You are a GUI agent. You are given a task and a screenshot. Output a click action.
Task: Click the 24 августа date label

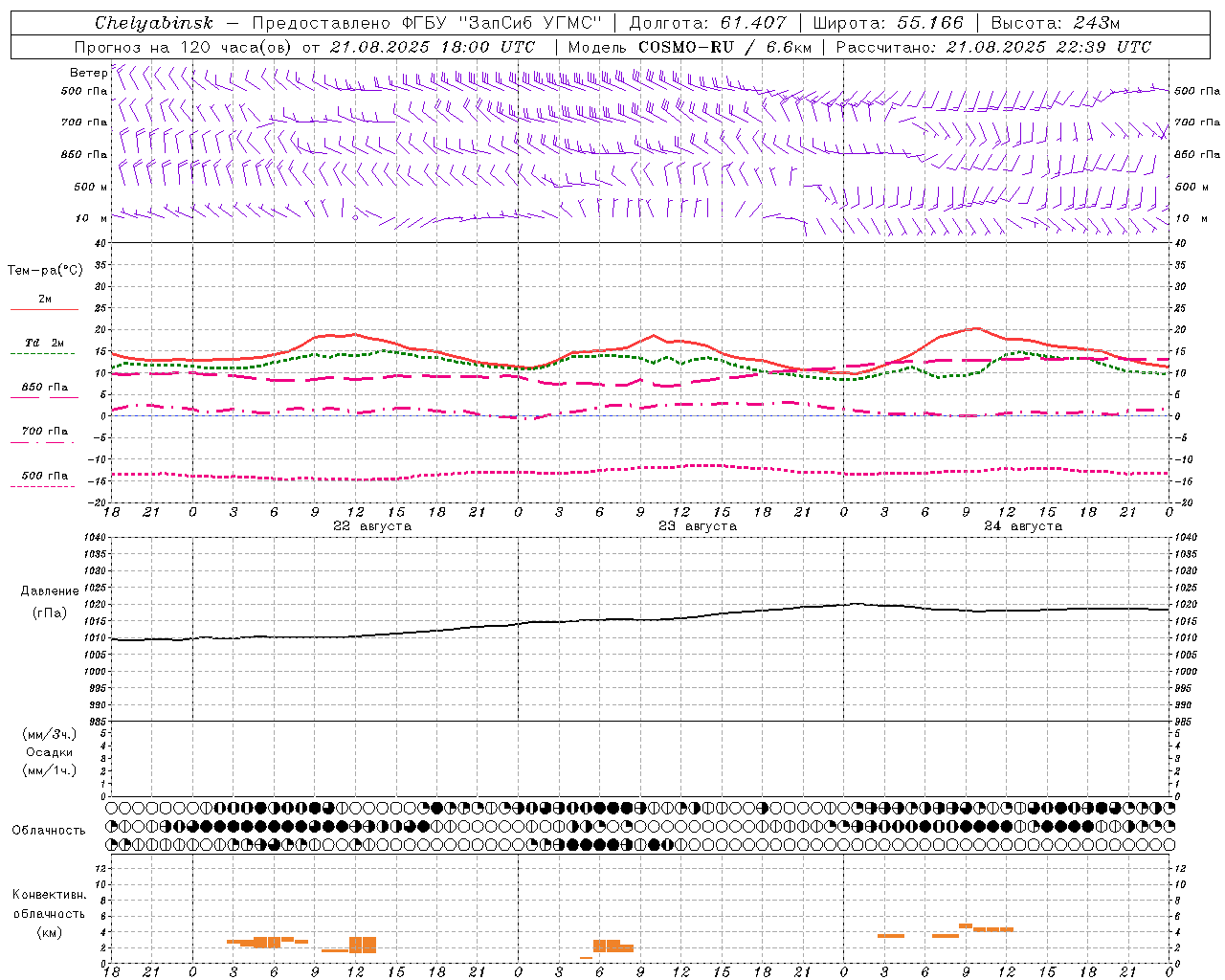[1023, 526]
